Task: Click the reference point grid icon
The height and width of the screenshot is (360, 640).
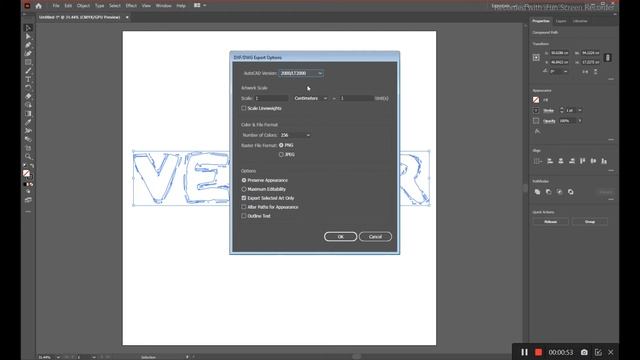Action: (x=536, y=58)
